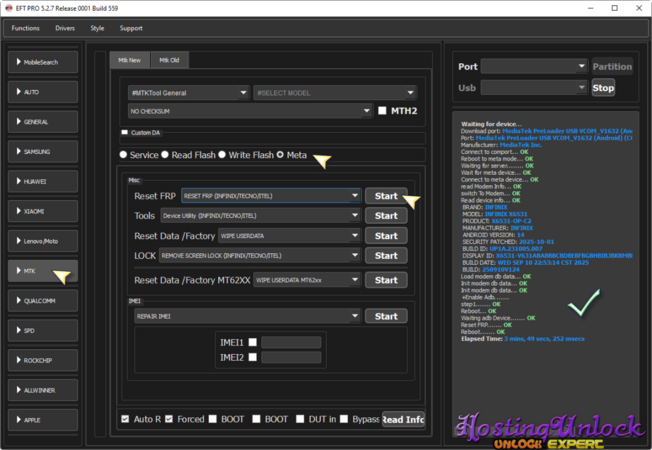Click Start next to Reset FRP
Viewport: 652px width, 450px height.
[385, 196]
